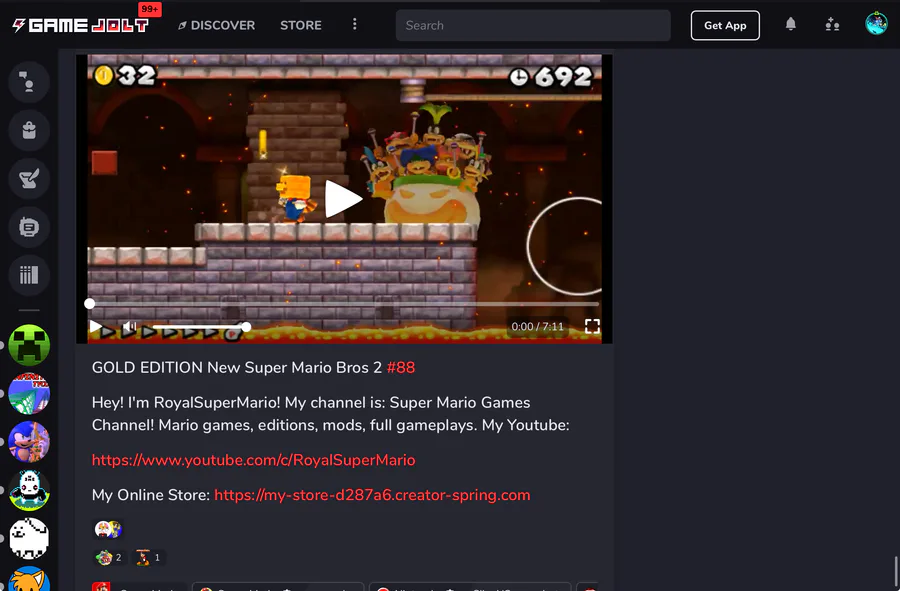900x591 pixels.
Task: Open the chat sidebar icon
Action: tap(29, 82)
